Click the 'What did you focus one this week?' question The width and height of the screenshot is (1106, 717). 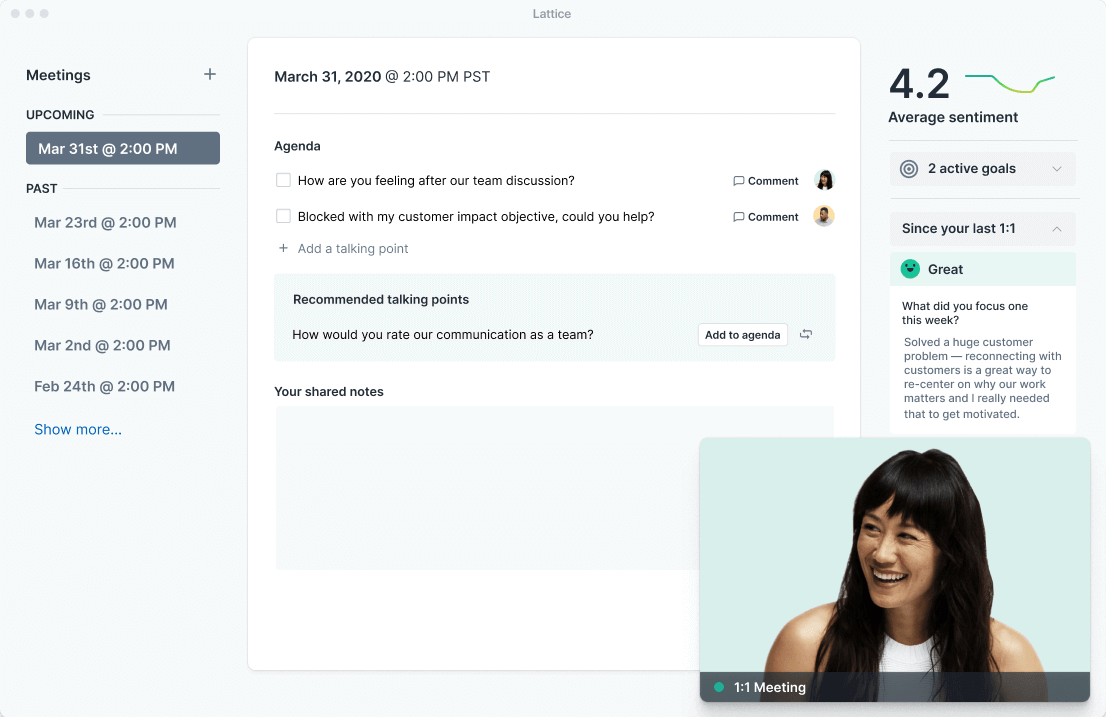[964, 313]
